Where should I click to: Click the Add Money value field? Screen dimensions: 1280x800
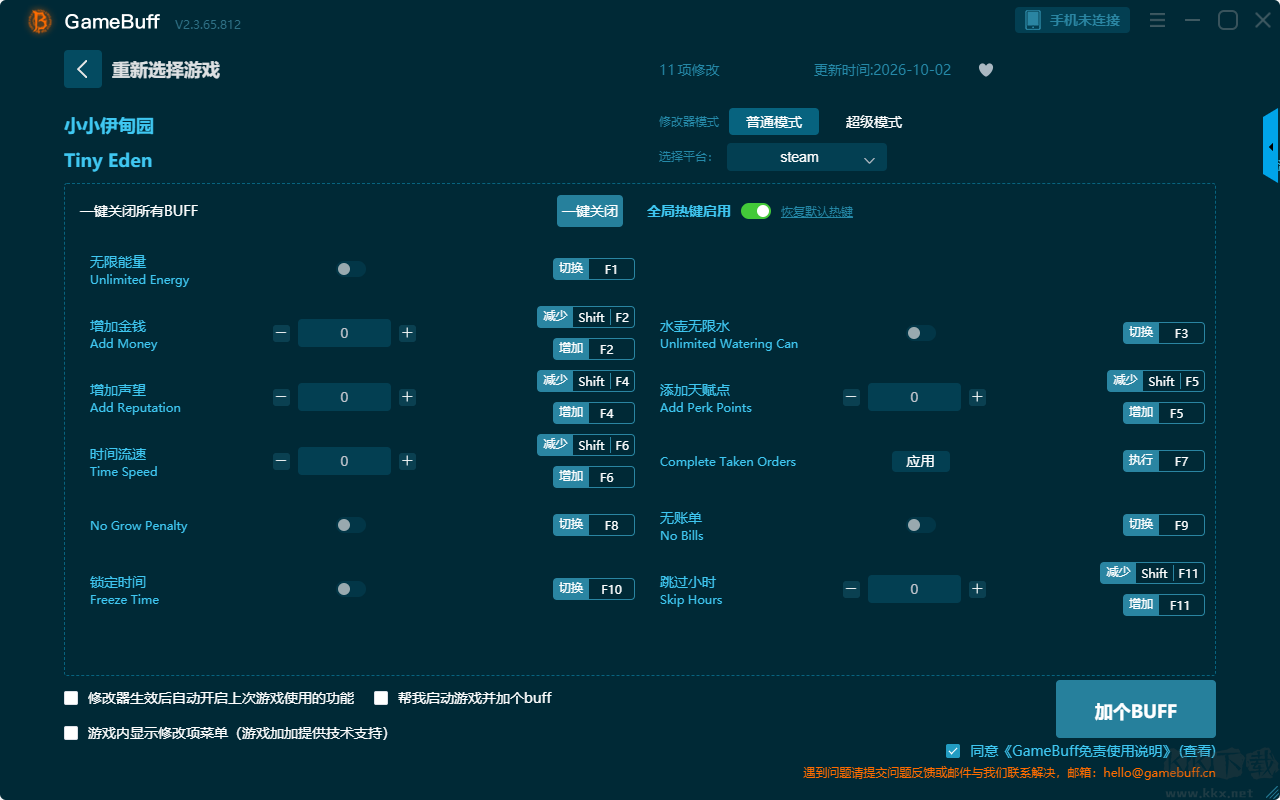point(344,333)
